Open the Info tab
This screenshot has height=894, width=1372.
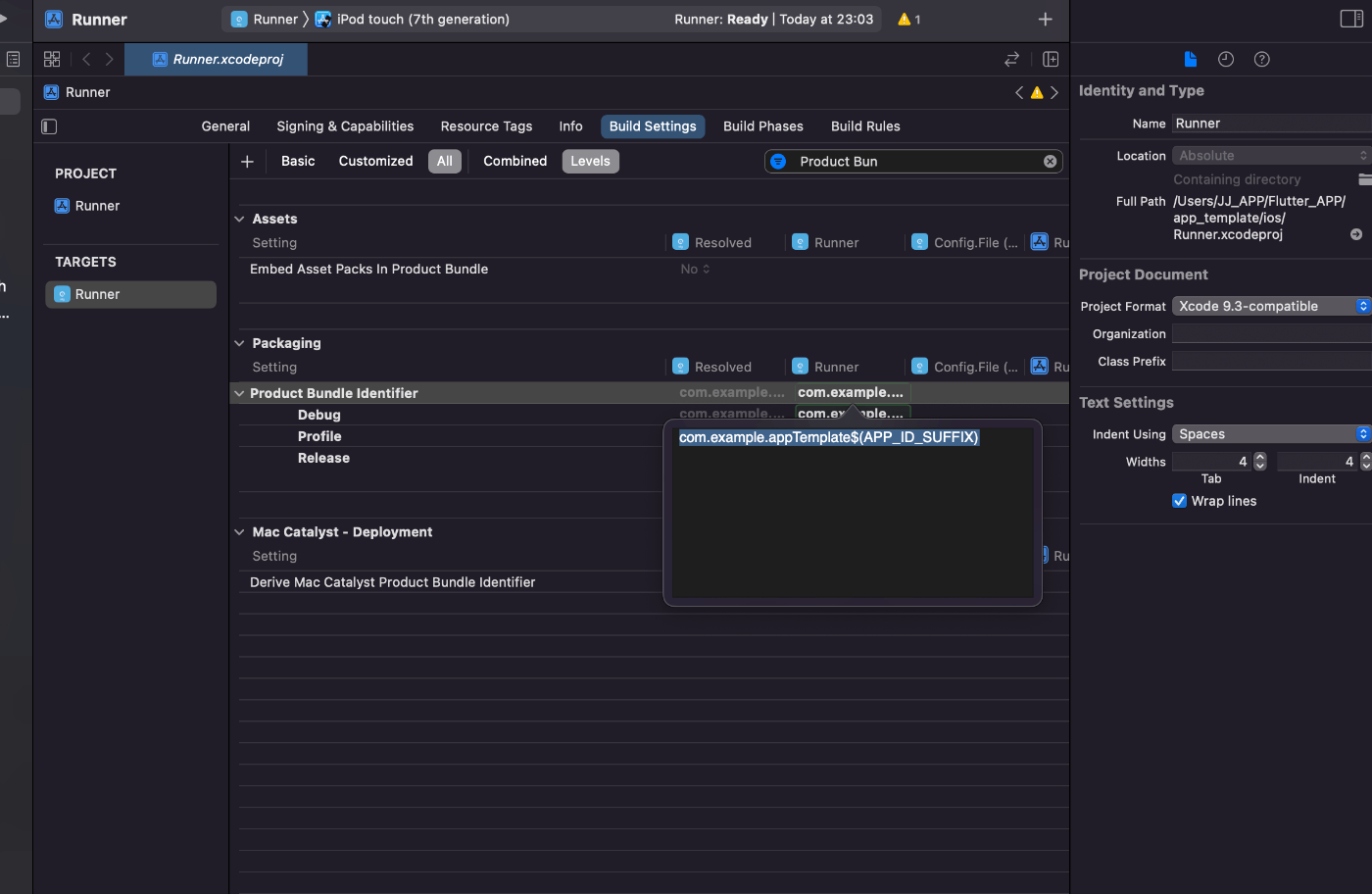570,126
